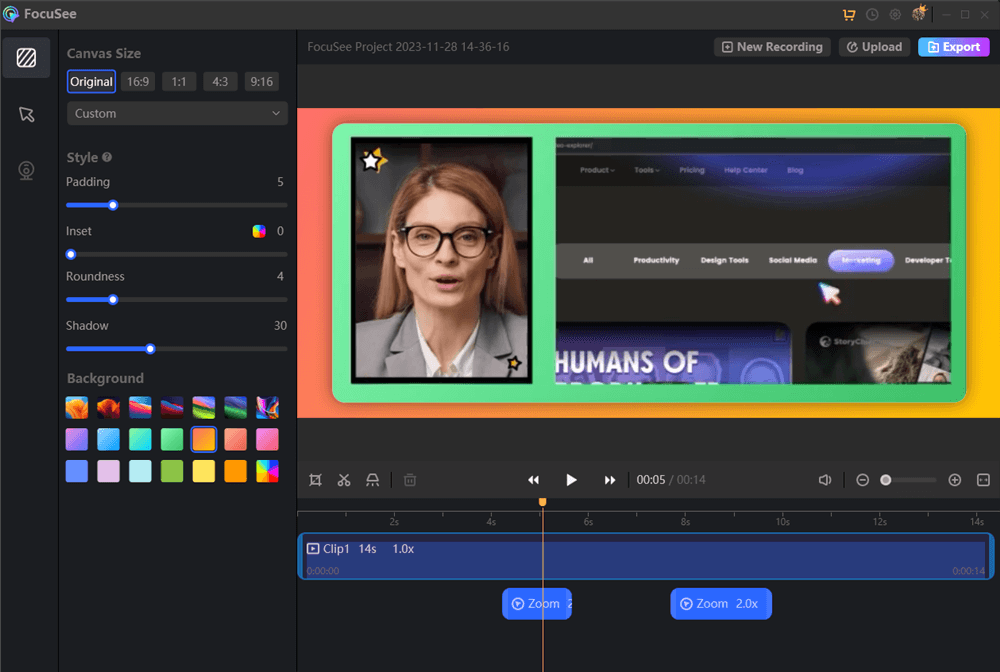The width and height of the screenshot is (1000, 672).
Task: Select the solid orange background swatch
Action: 235,471
